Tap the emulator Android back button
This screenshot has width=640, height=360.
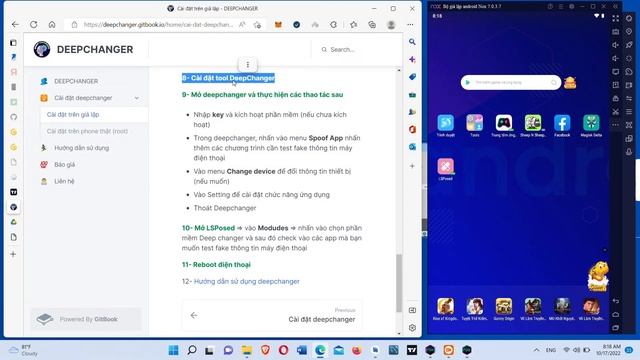(616, 301)
